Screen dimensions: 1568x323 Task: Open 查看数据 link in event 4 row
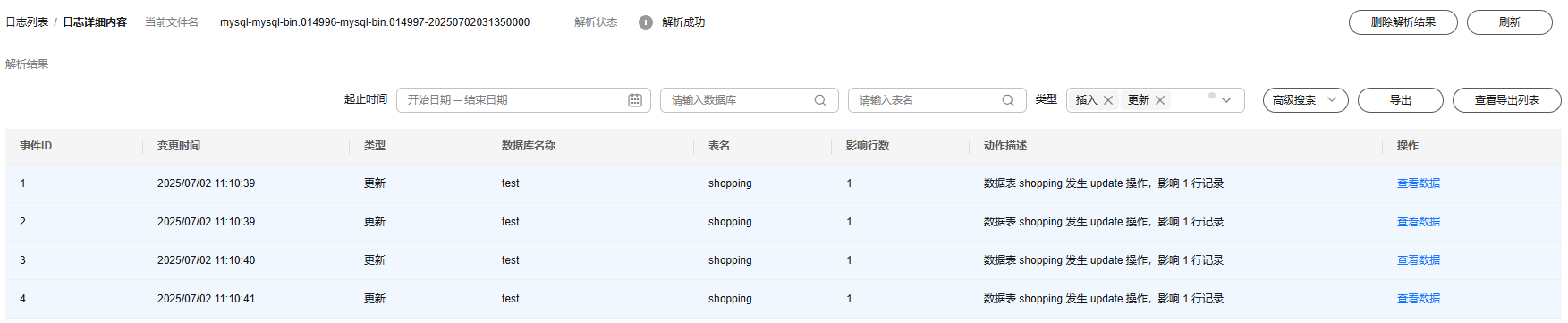point(1419,299)
